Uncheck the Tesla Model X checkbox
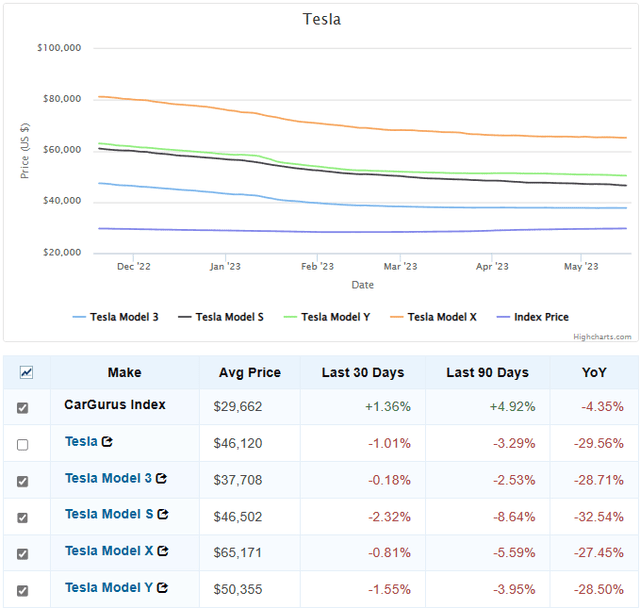The height and width of the screenshot is (608, 640). tap(23, 553)
